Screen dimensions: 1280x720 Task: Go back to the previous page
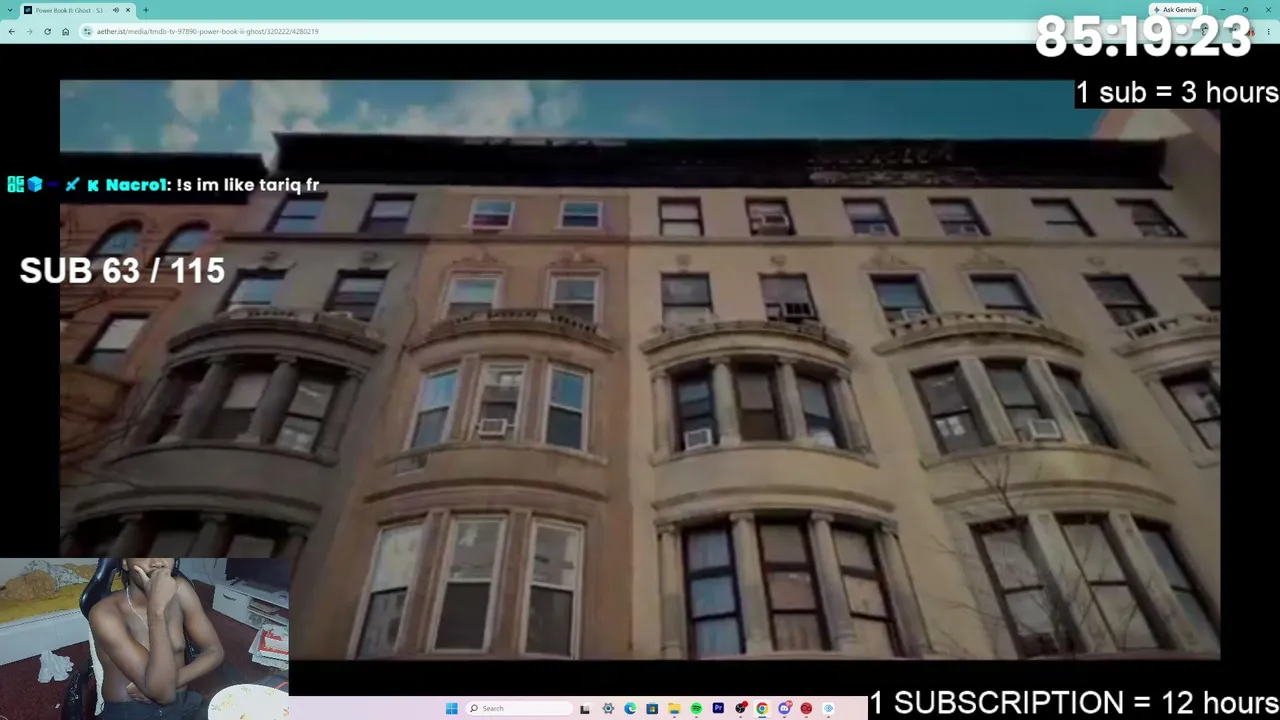(11, 31)
